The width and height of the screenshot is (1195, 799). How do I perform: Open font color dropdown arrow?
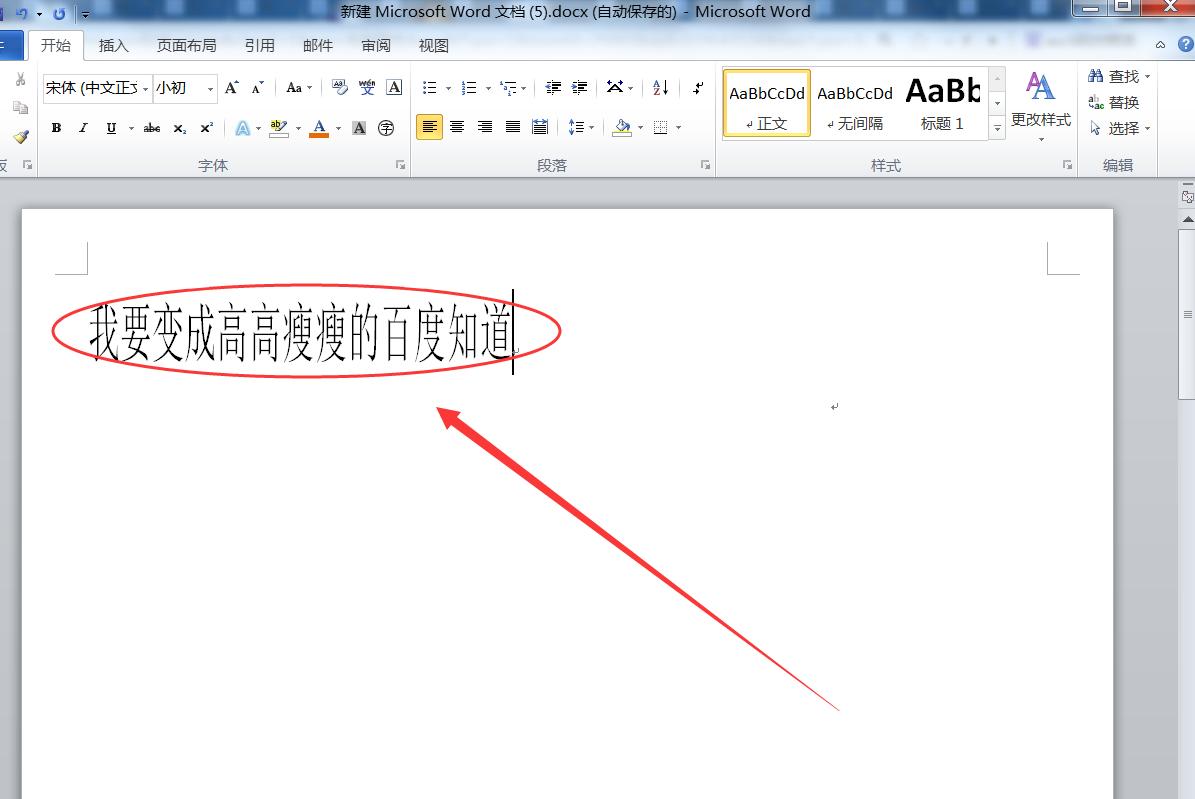(x=338, y=128)
